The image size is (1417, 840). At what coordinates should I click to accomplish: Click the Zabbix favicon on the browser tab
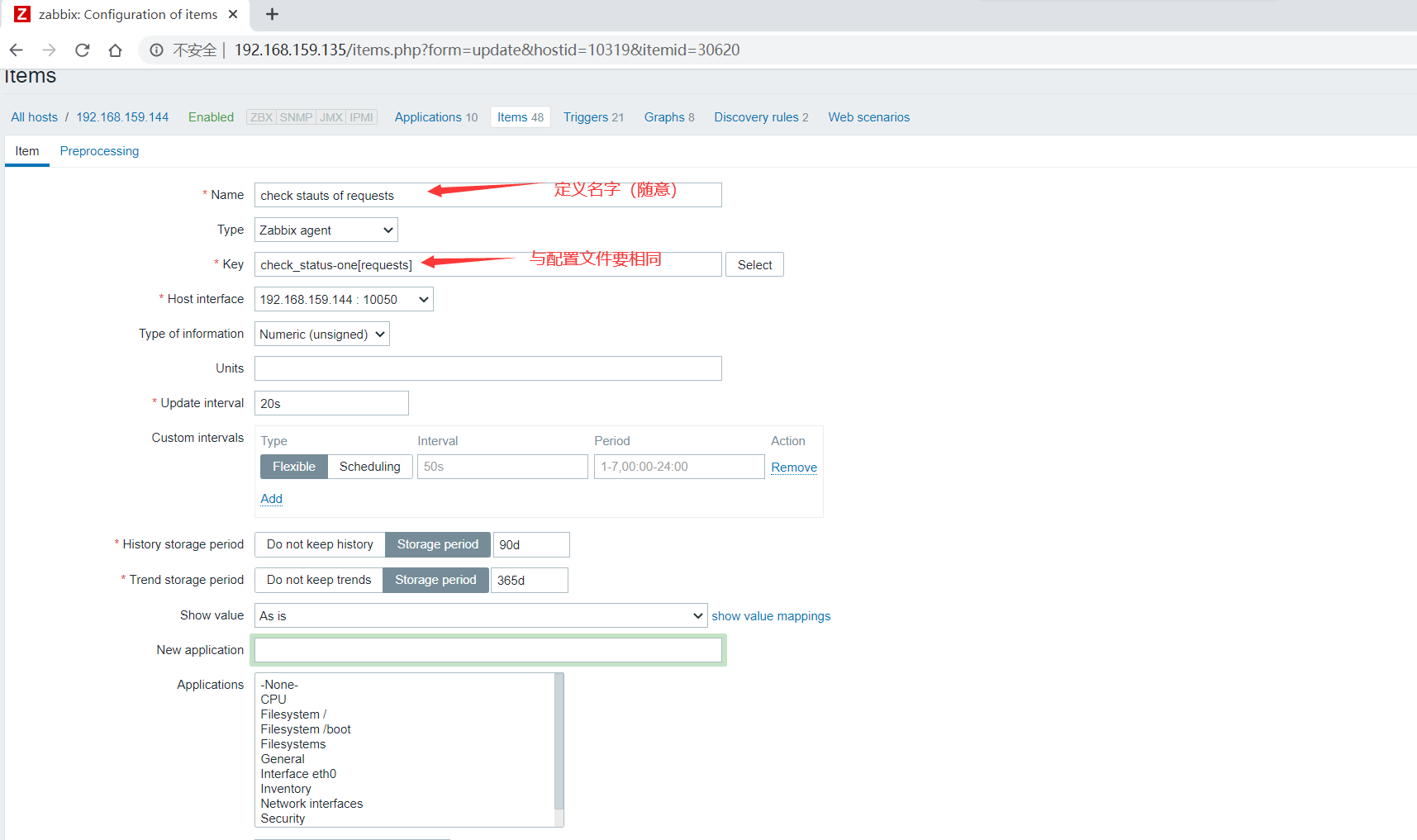pyautogui.click(x=22, y=14)
